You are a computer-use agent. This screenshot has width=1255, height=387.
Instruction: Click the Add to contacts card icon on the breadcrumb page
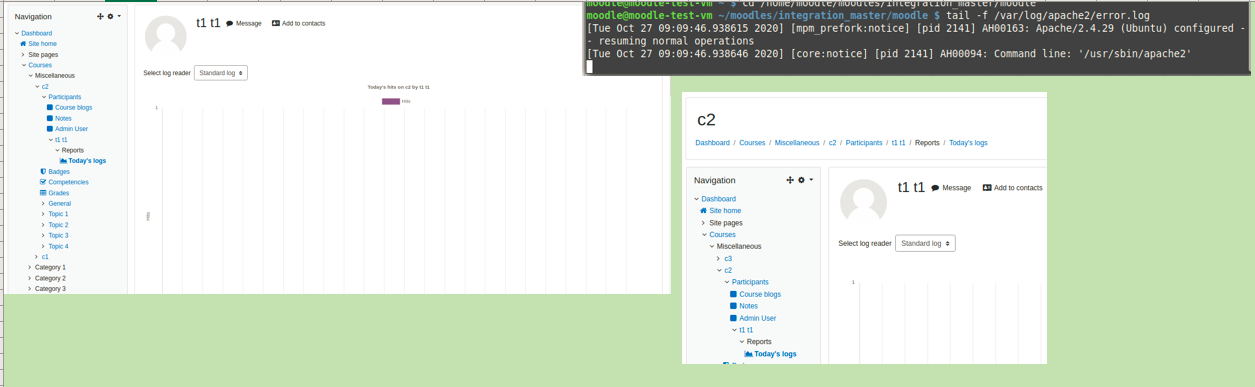coord(987,188)
